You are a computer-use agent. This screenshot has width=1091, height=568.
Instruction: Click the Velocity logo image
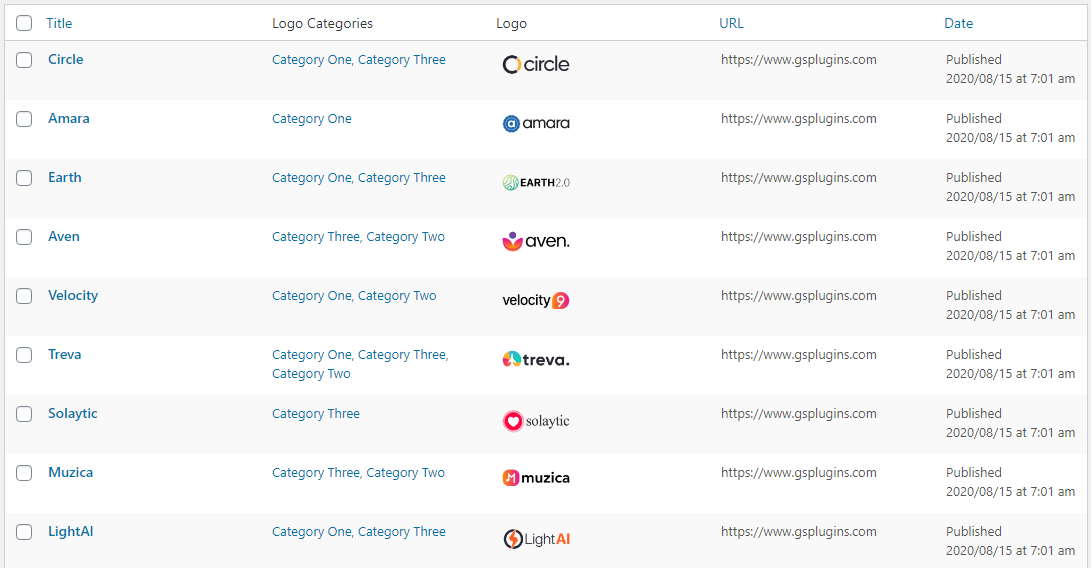click(536, 300)
